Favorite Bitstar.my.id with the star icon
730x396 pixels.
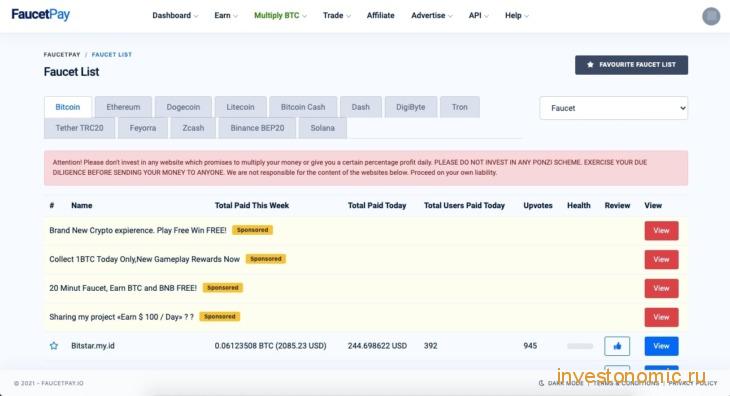[54, 346]
